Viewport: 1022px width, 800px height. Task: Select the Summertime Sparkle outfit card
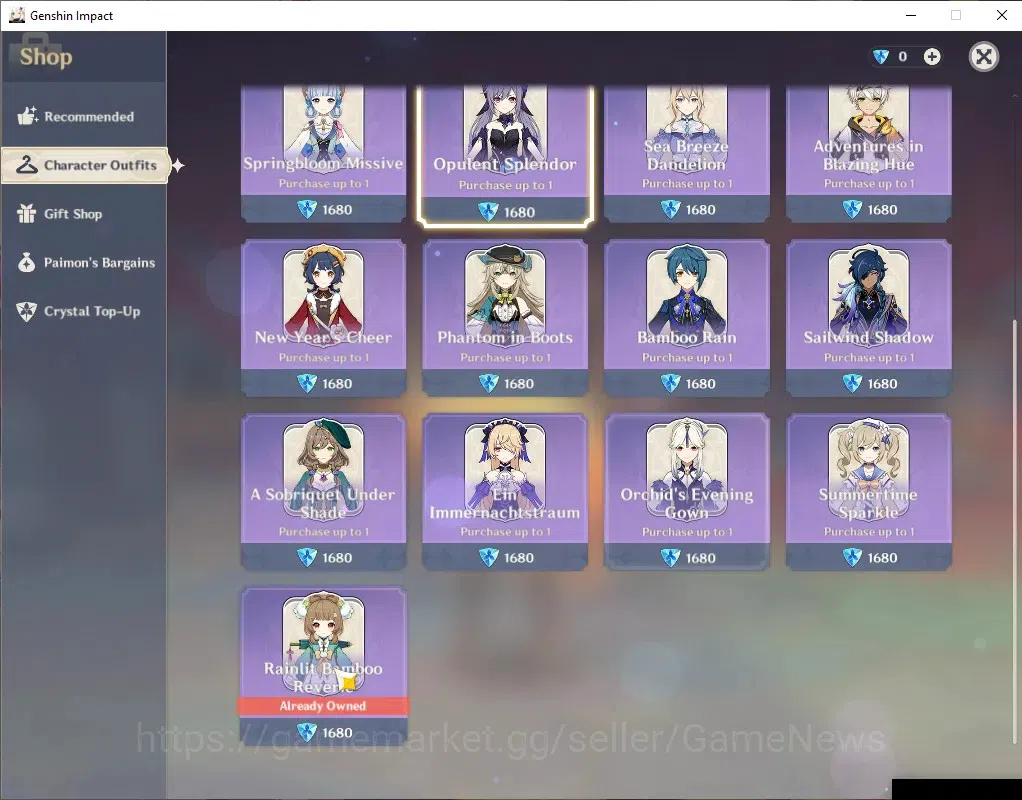(869, 492)
